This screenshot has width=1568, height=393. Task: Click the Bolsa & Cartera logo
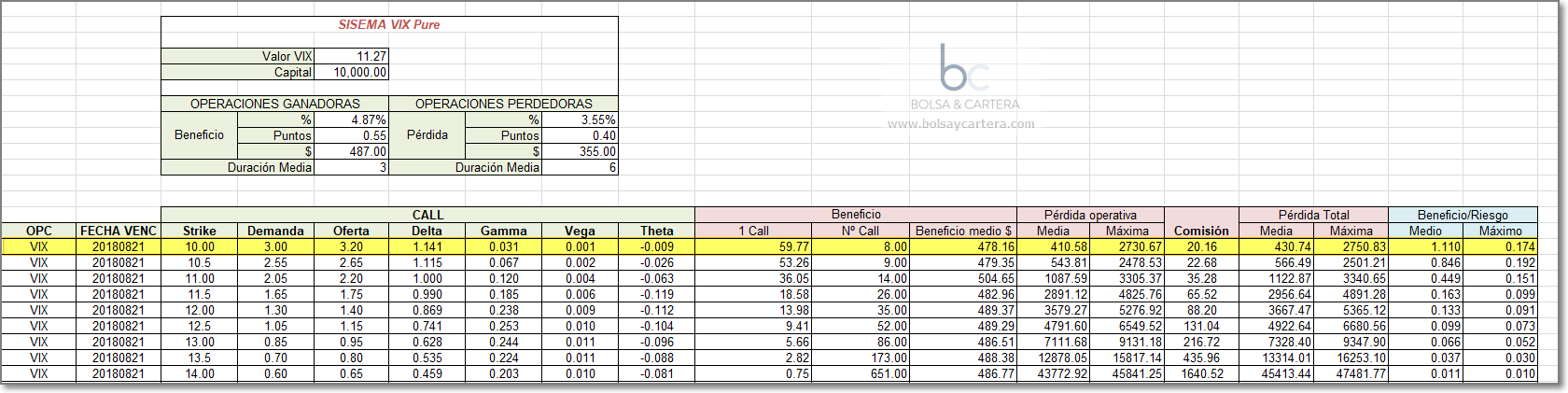pyautogui.click(x=965, y=77)
